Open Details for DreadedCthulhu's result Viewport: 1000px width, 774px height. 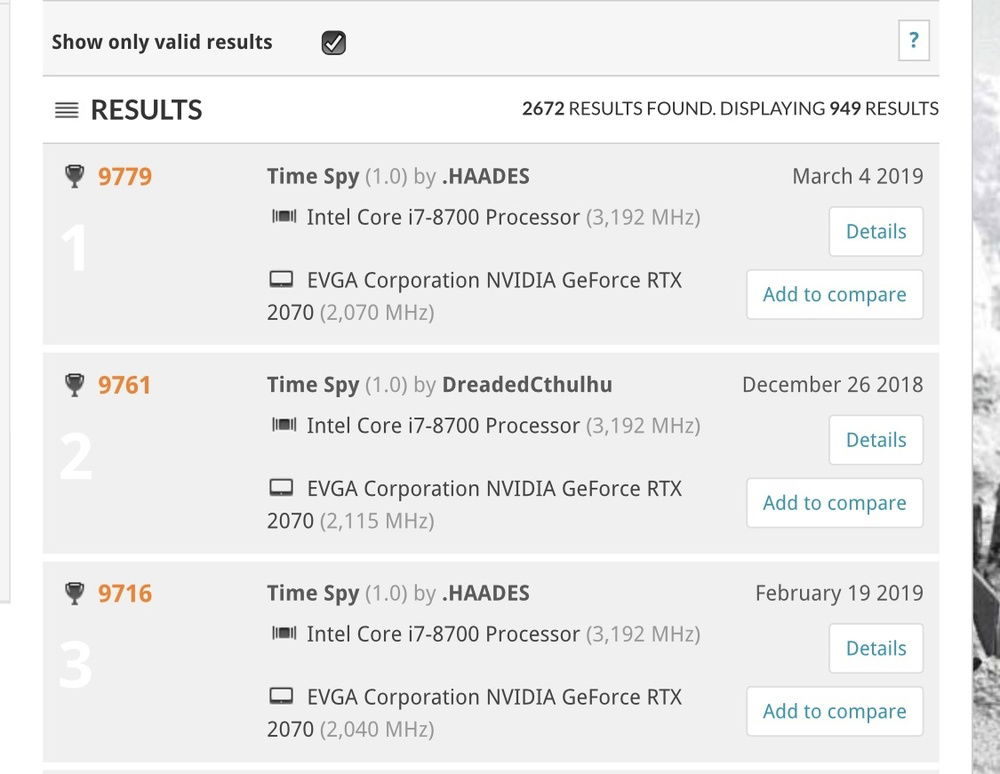875,439
